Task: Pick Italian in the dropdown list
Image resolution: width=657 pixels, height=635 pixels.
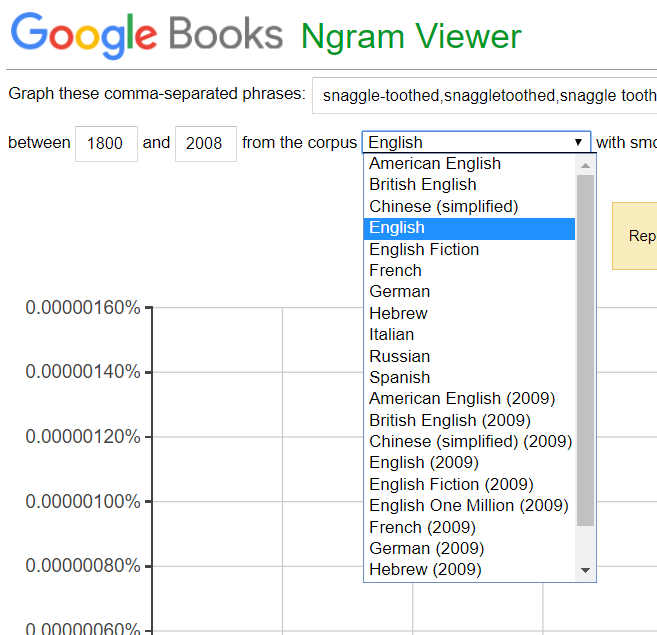Action: pos(391,334)
